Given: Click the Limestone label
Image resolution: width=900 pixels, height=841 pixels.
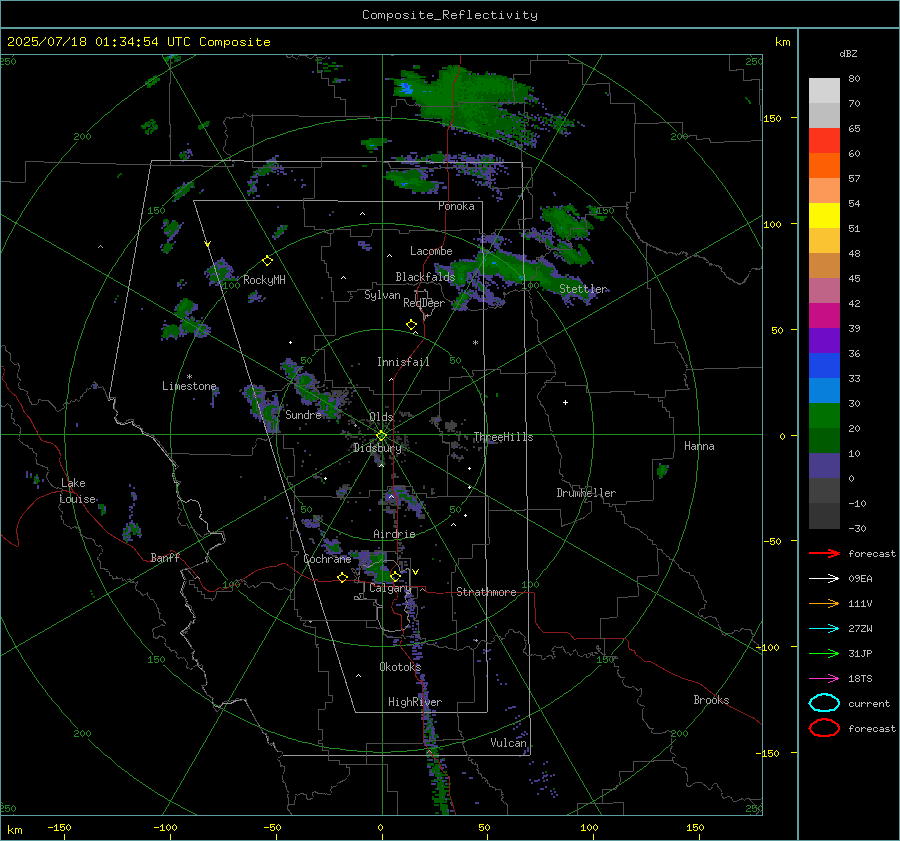Looking at the screenshot, I should 189,386.
